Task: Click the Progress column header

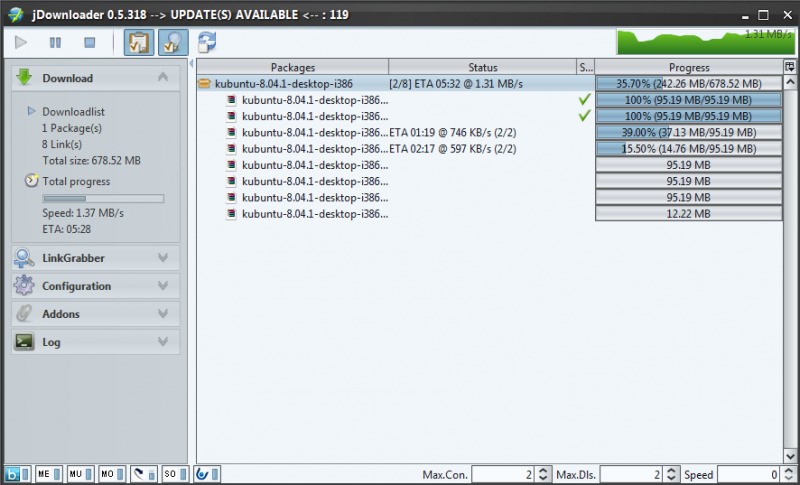Action: pos(689,67)
